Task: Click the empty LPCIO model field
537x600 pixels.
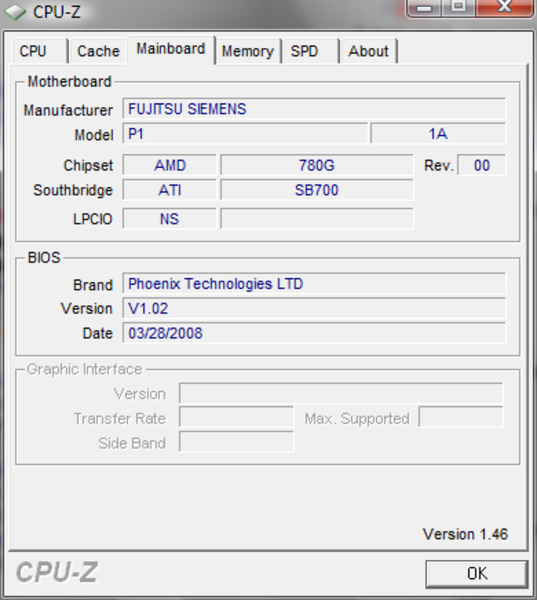Action: (317, 219)
